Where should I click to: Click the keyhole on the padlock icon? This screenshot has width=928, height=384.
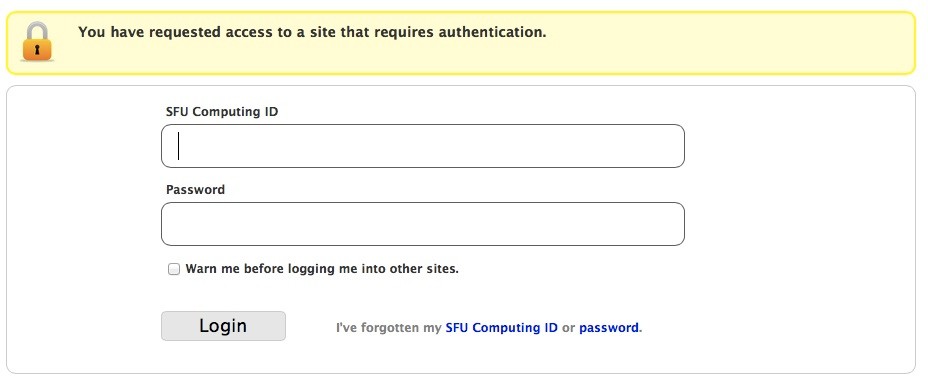(37, 50)
